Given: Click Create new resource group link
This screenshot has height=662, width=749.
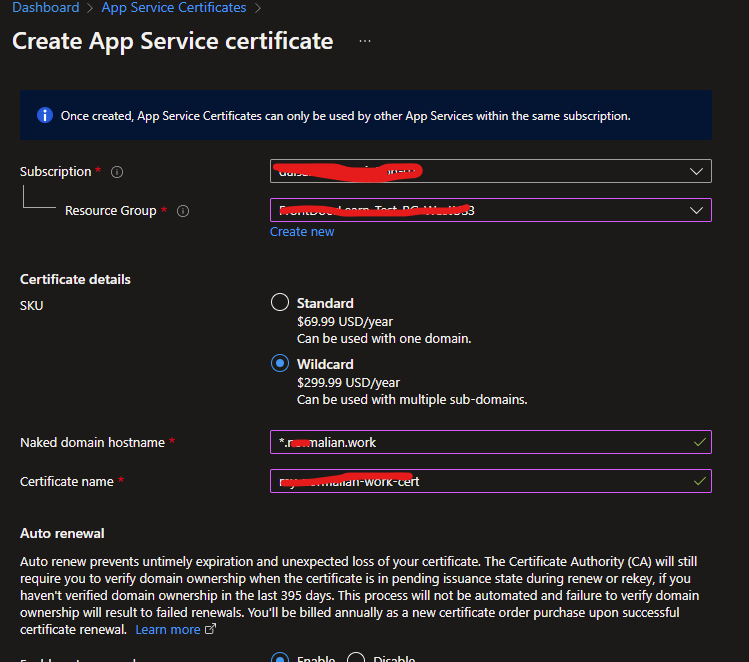Looking at the screenshot, I should coord(302,232).
